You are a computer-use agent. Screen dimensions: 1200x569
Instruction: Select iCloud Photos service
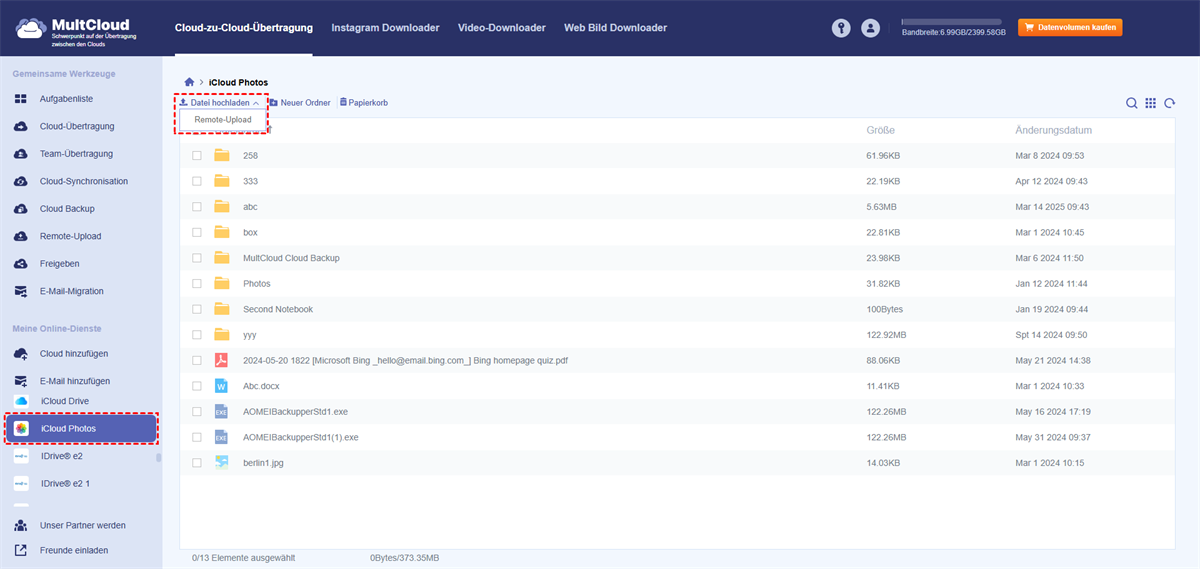point(81,429)
